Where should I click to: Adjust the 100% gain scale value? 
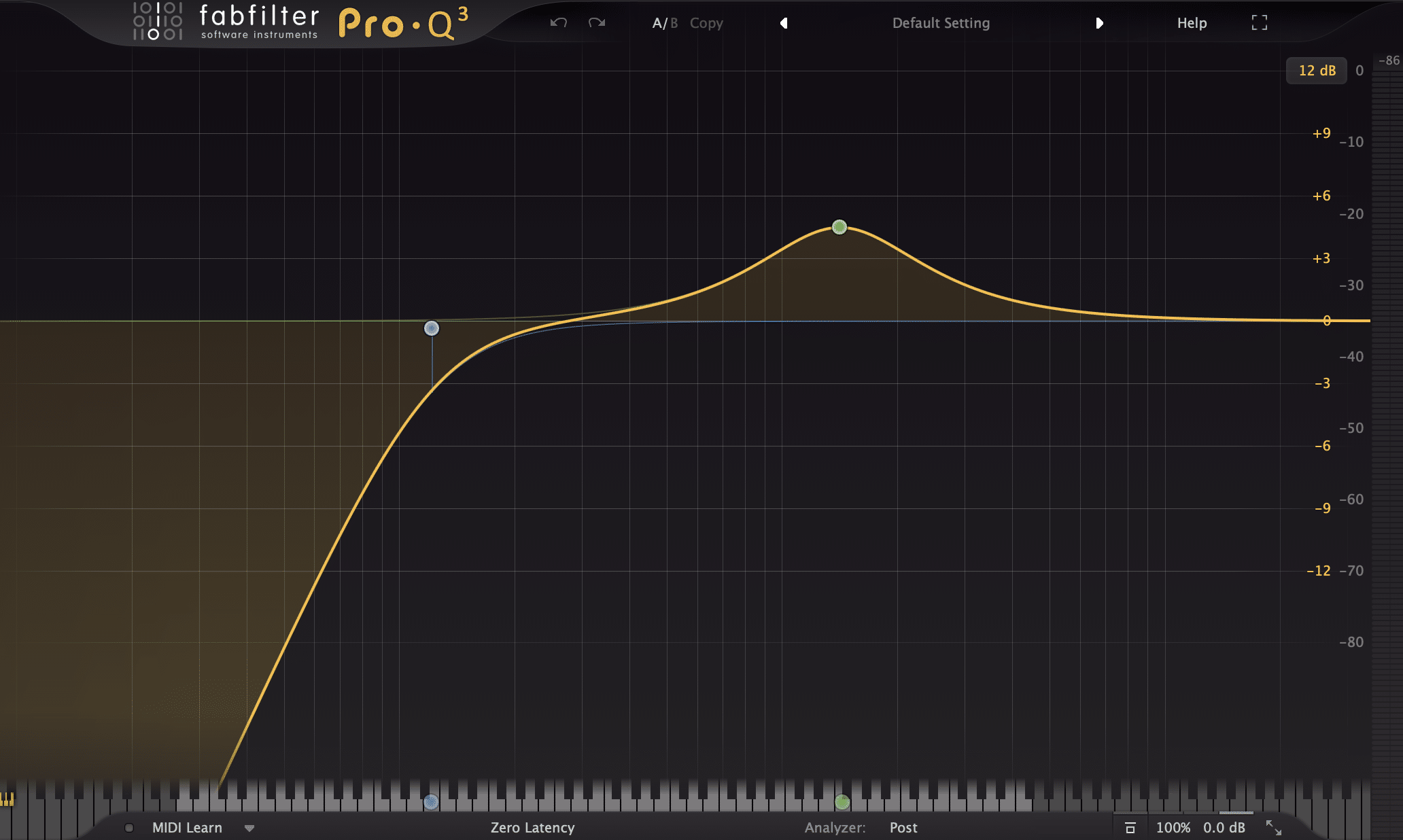pos(1173,828)
